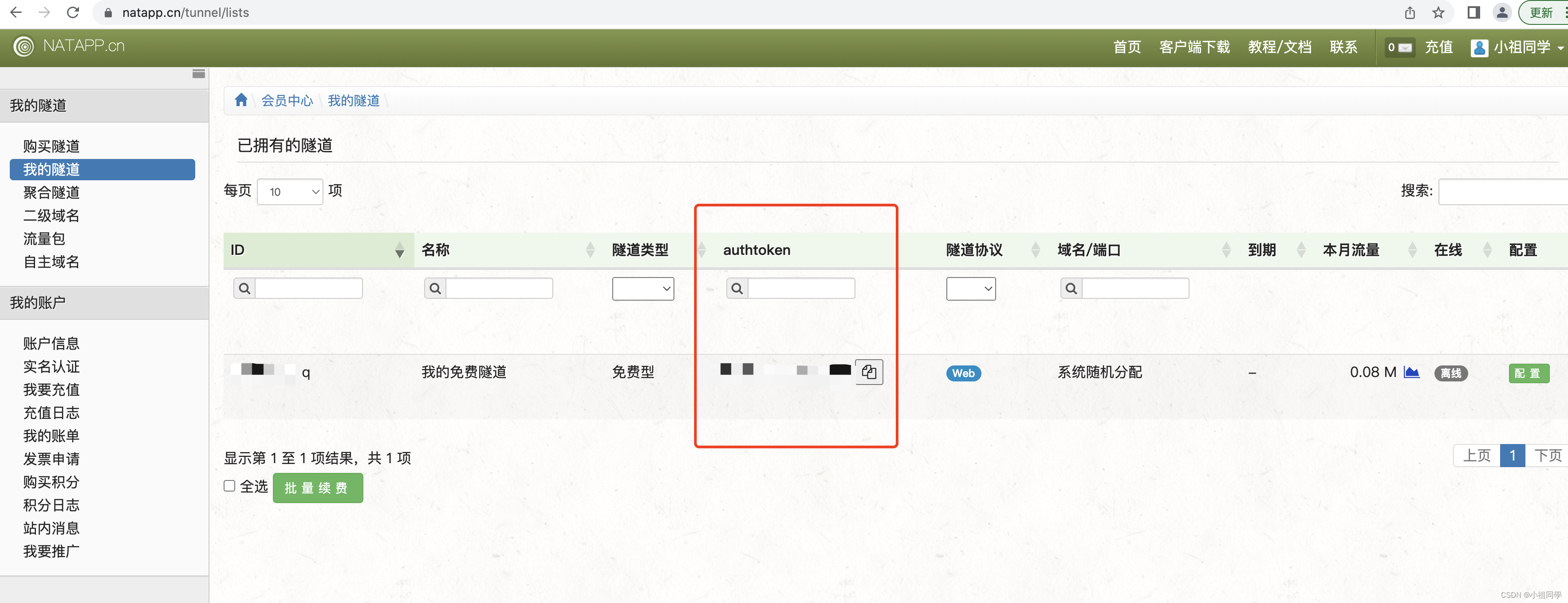This screenshot has height=603, width=1568.
Task: Open 我要推广 in sidebar
Action: pyautogui.click(x=52, y=552)
